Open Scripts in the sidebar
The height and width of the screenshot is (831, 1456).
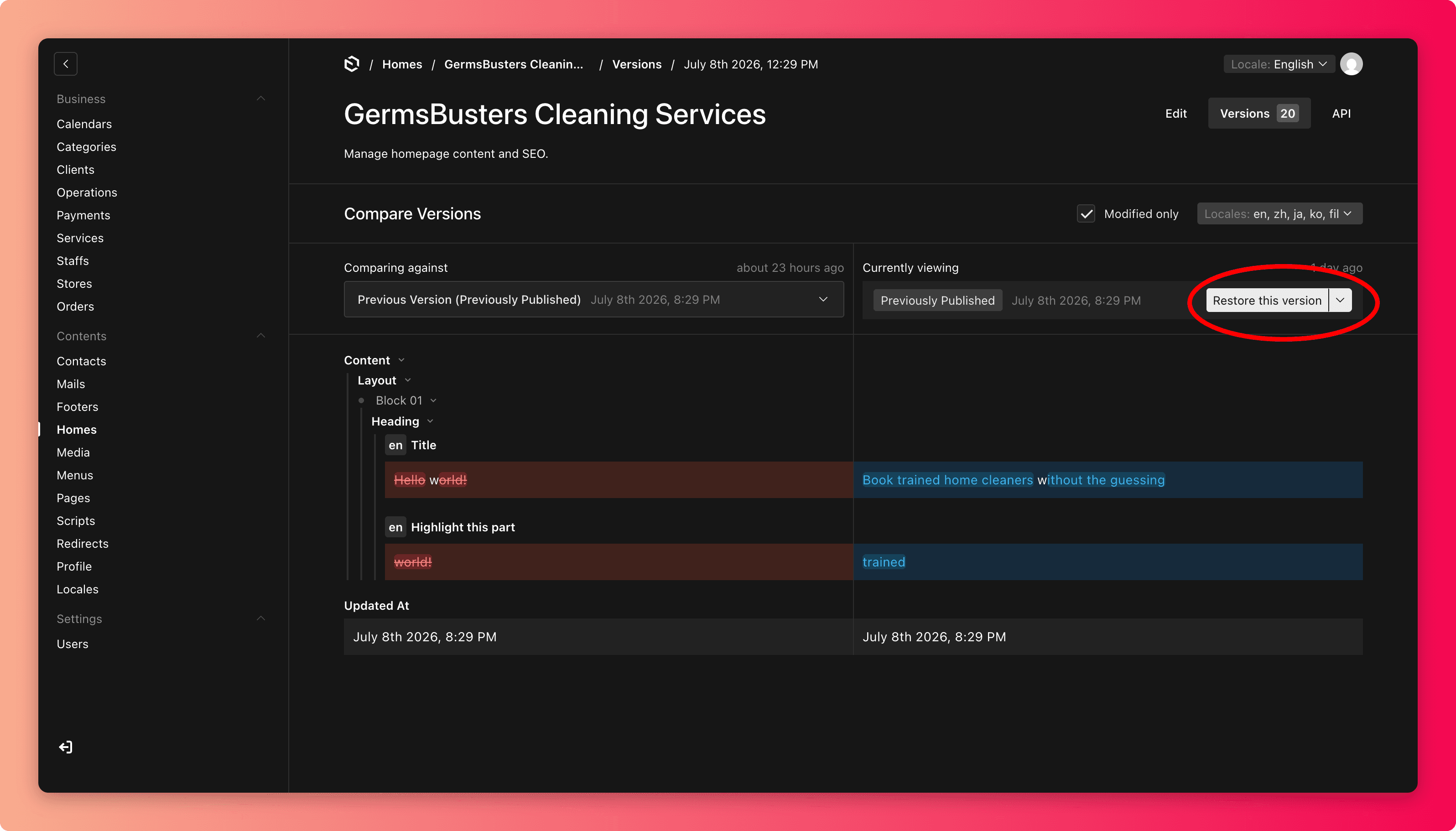point(76,521)
